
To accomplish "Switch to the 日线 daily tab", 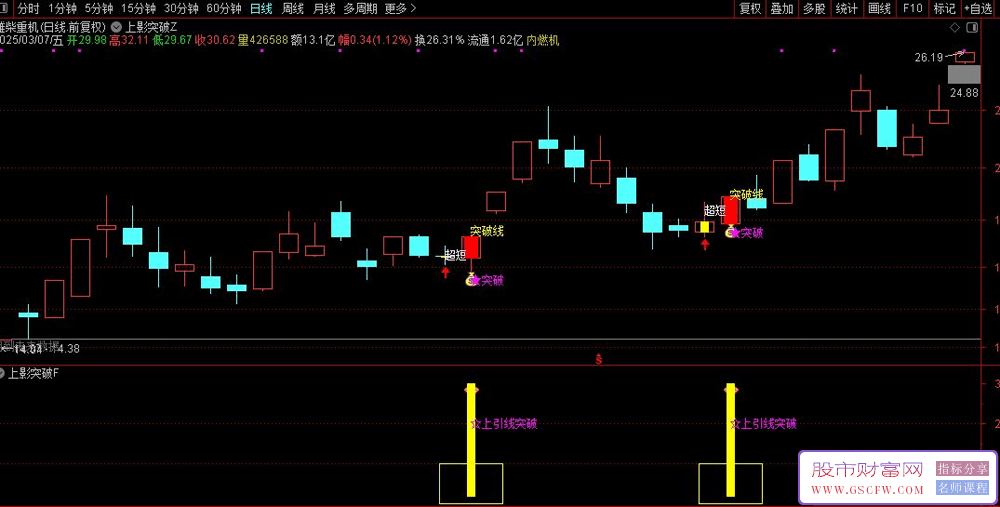I will [x=261, y=8].
